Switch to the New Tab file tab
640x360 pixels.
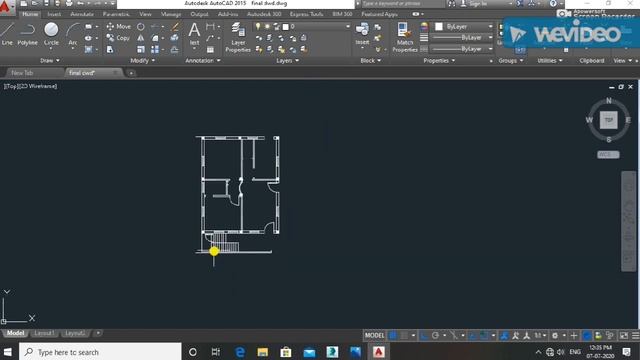coord(22,73)
